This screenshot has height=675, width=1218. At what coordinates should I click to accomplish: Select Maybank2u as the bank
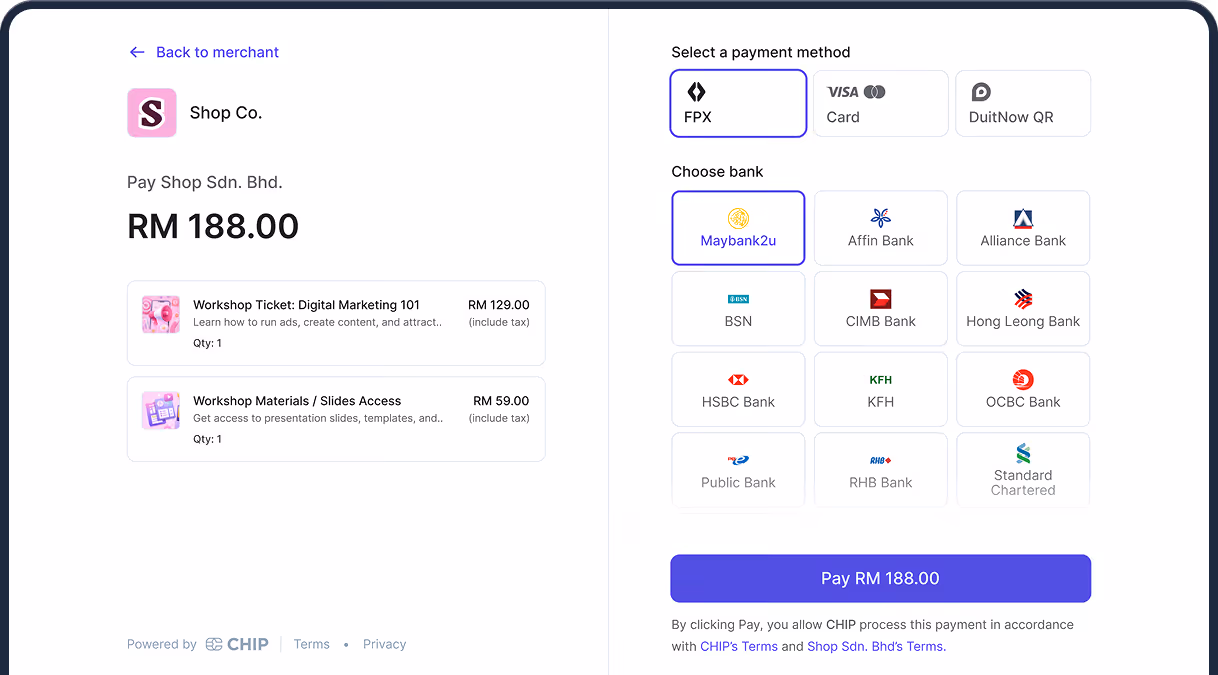[x=738, y=228]
